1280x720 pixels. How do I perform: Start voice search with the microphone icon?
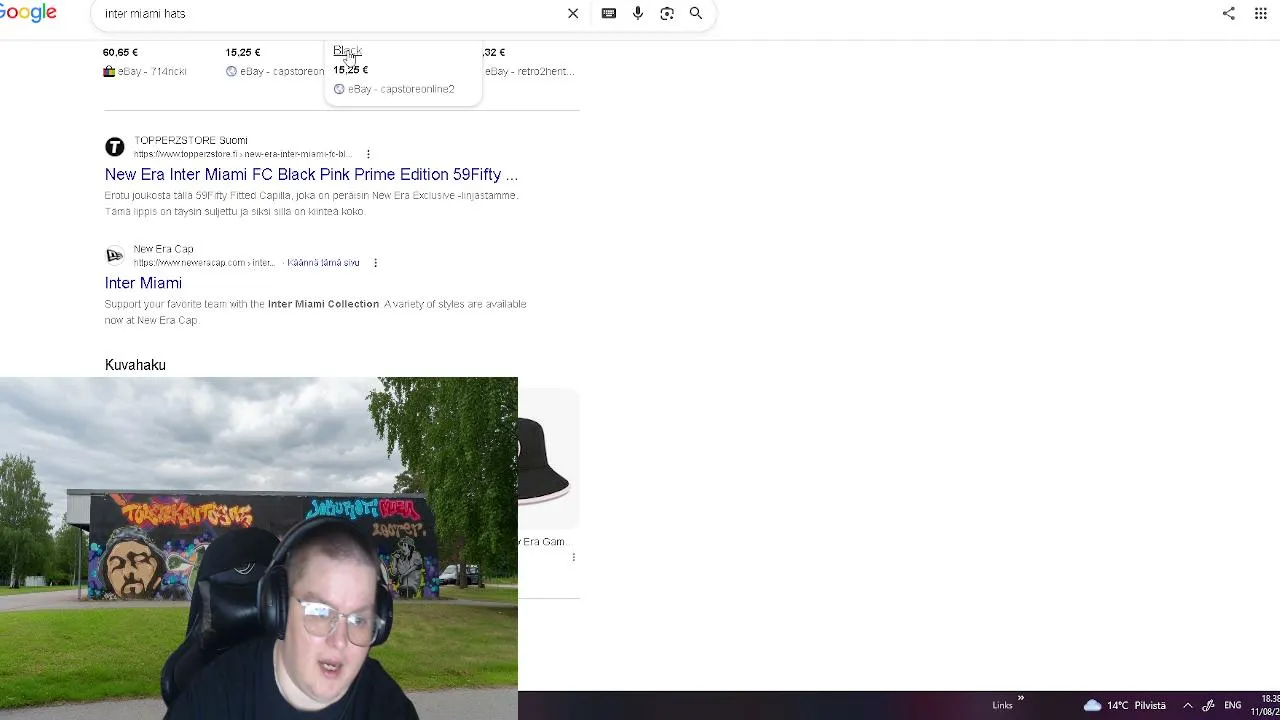[x=638, y=14]
